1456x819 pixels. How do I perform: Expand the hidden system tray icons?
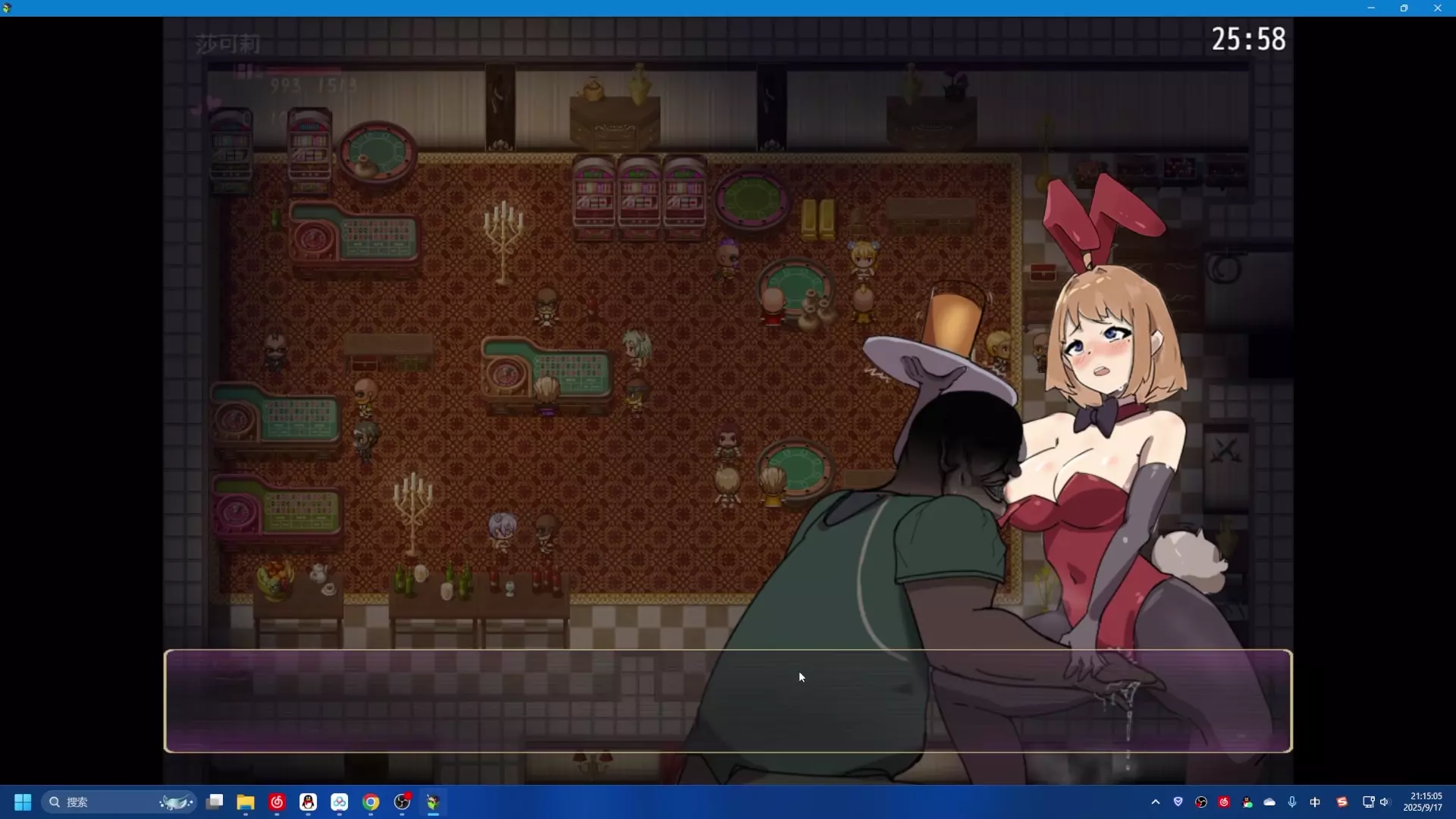(x=1155, y=802)
